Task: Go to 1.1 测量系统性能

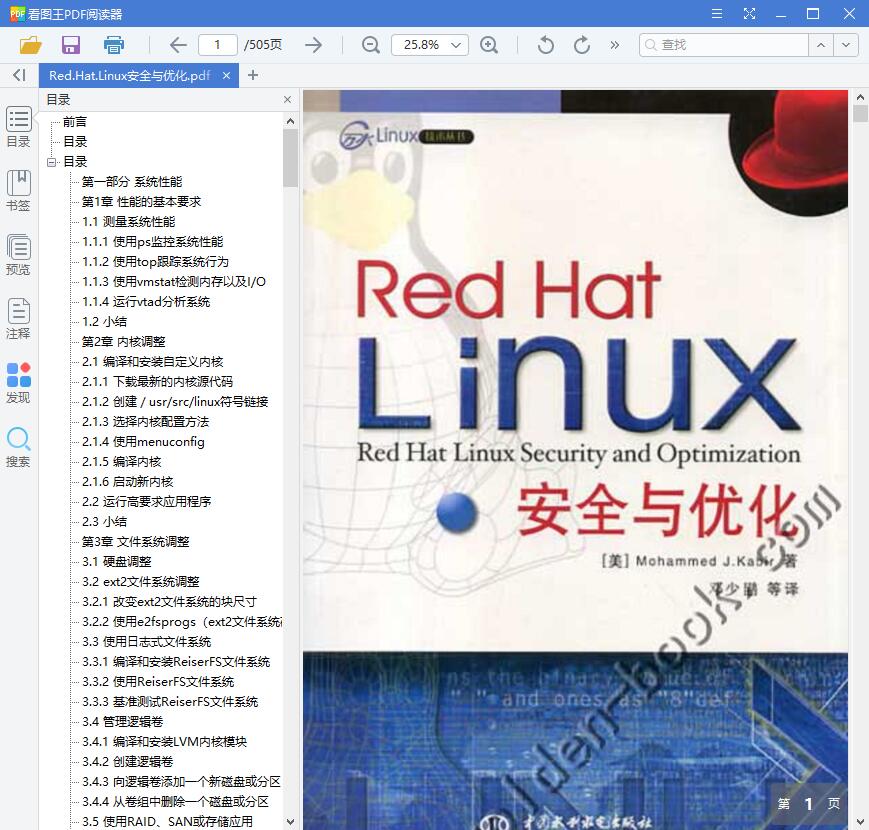Action: tap(129, 222)
